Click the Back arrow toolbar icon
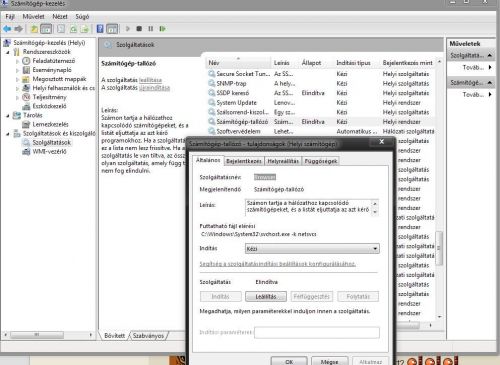 coord(7,29)
